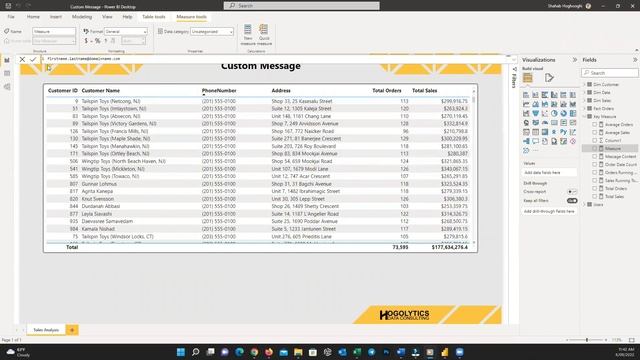Expand the Dim Sales table
The width and height of the screenshot is (640, 360).
585,100
